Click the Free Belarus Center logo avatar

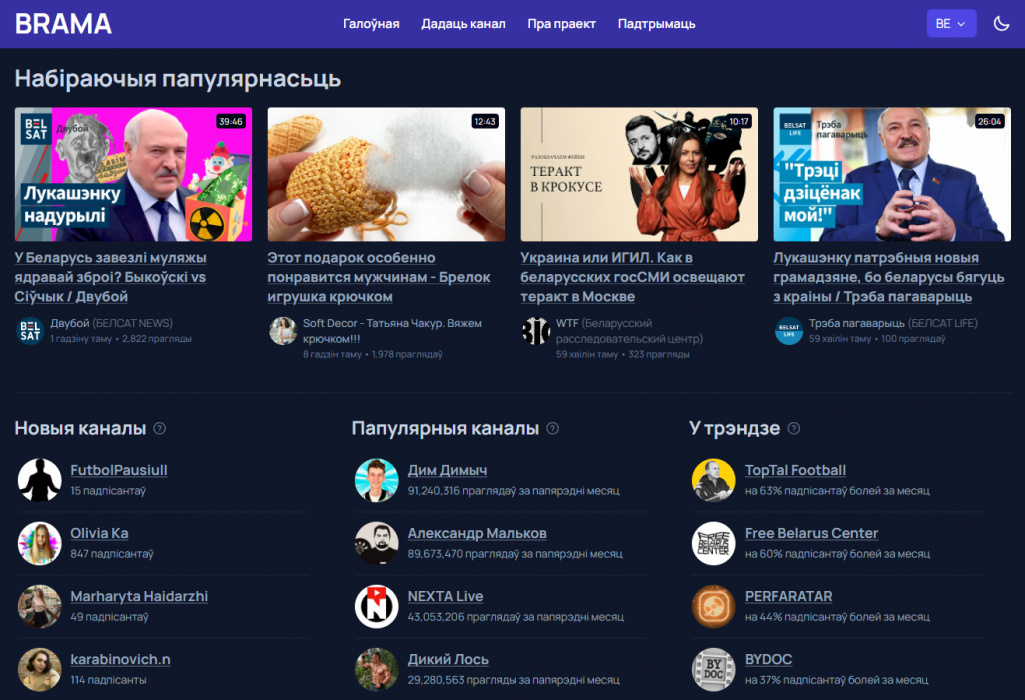713,543
